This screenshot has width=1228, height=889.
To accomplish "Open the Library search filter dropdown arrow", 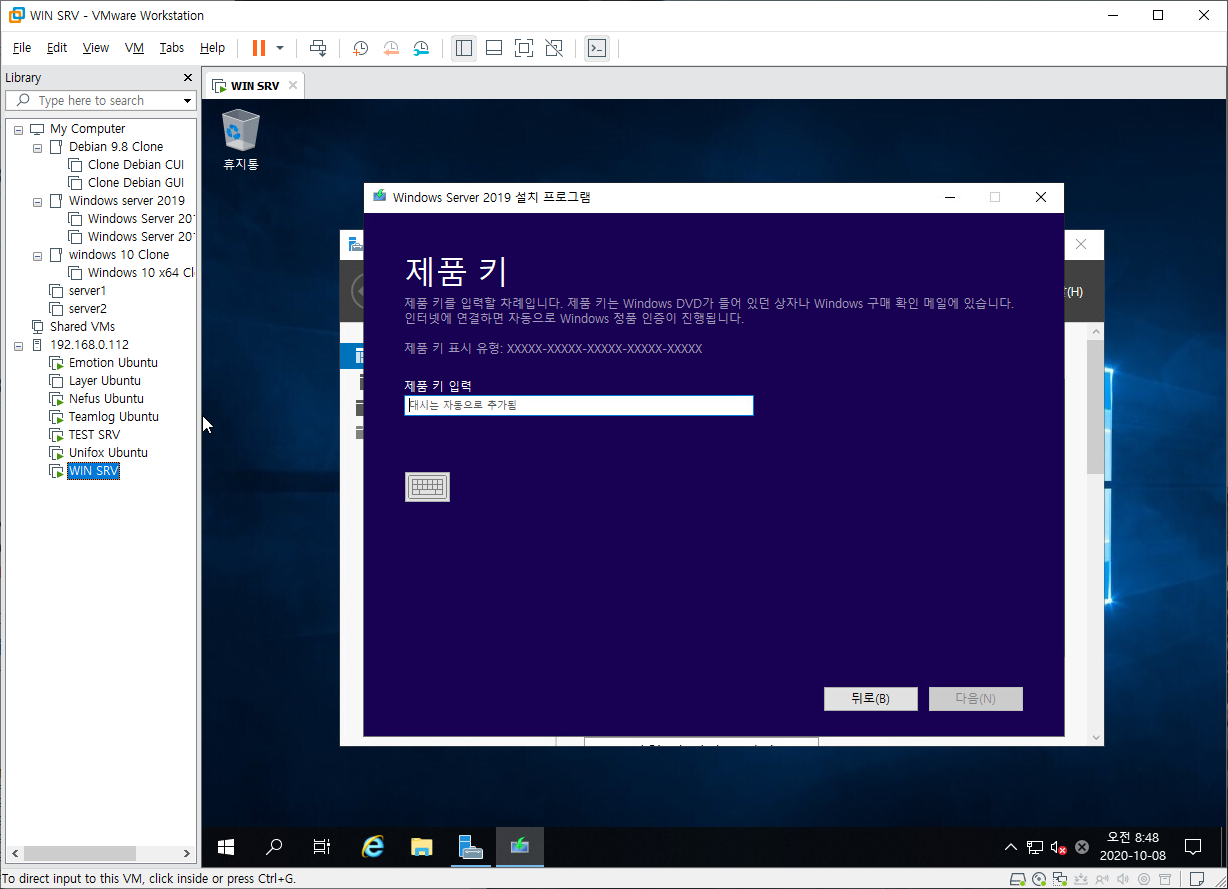I will [187, 101].
